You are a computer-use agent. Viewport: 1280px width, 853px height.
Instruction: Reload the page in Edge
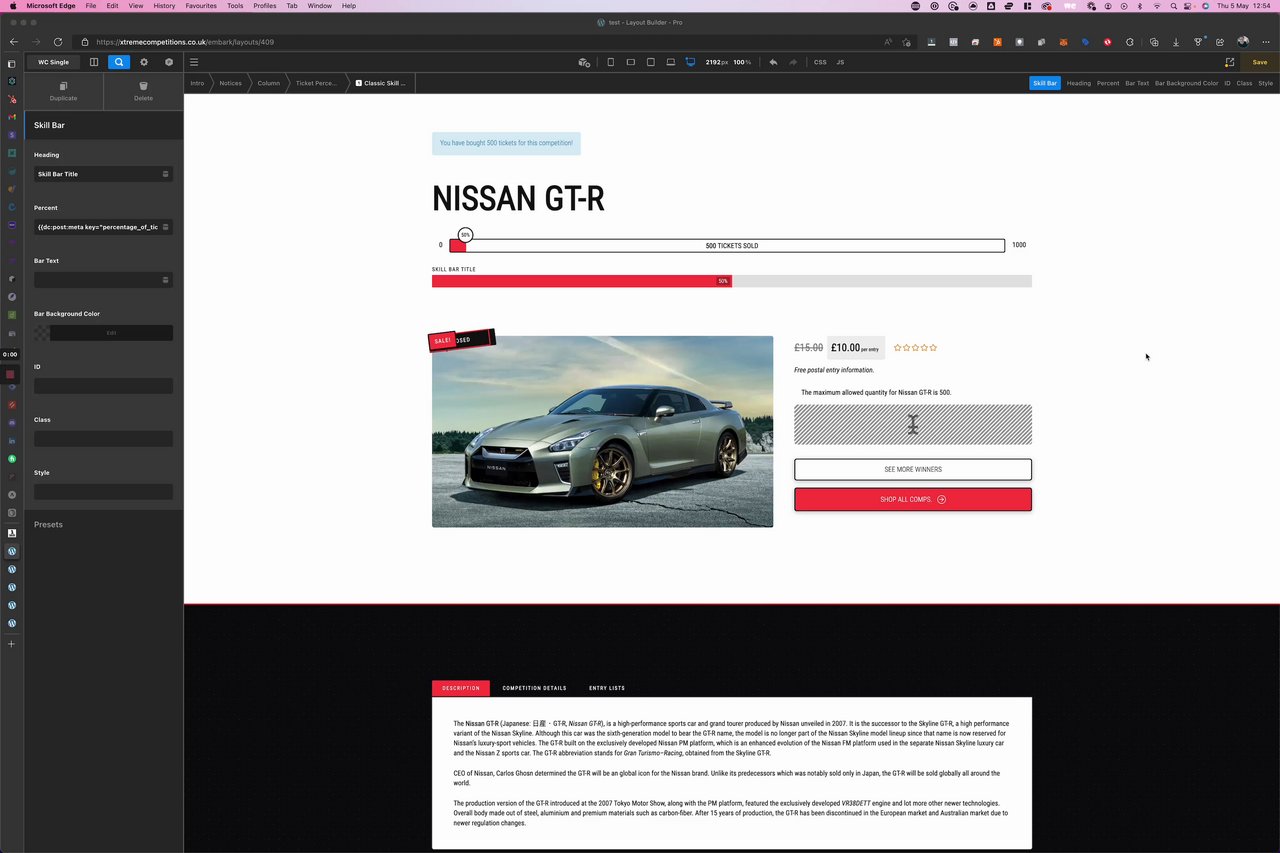58,42
